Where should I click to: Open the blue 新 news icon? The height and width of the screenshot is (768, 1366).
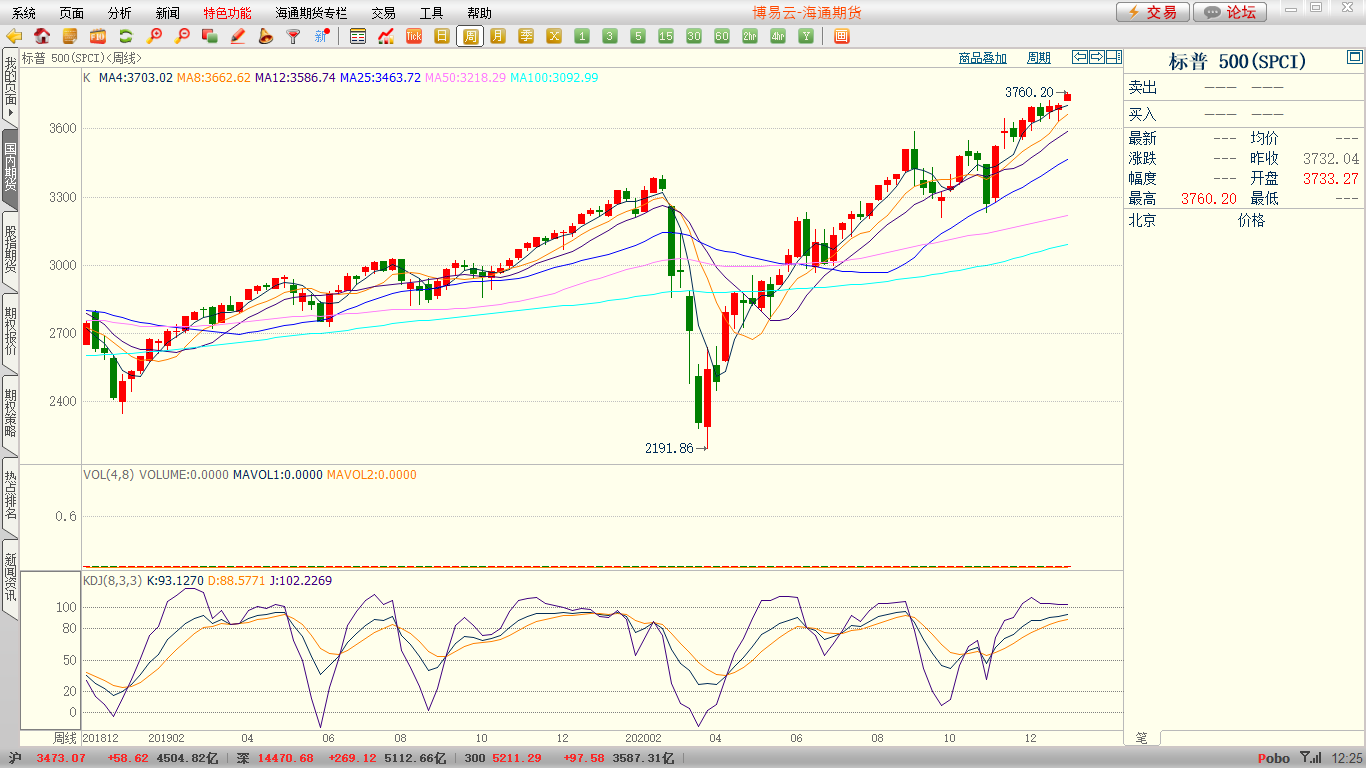(x=321, y=36)
